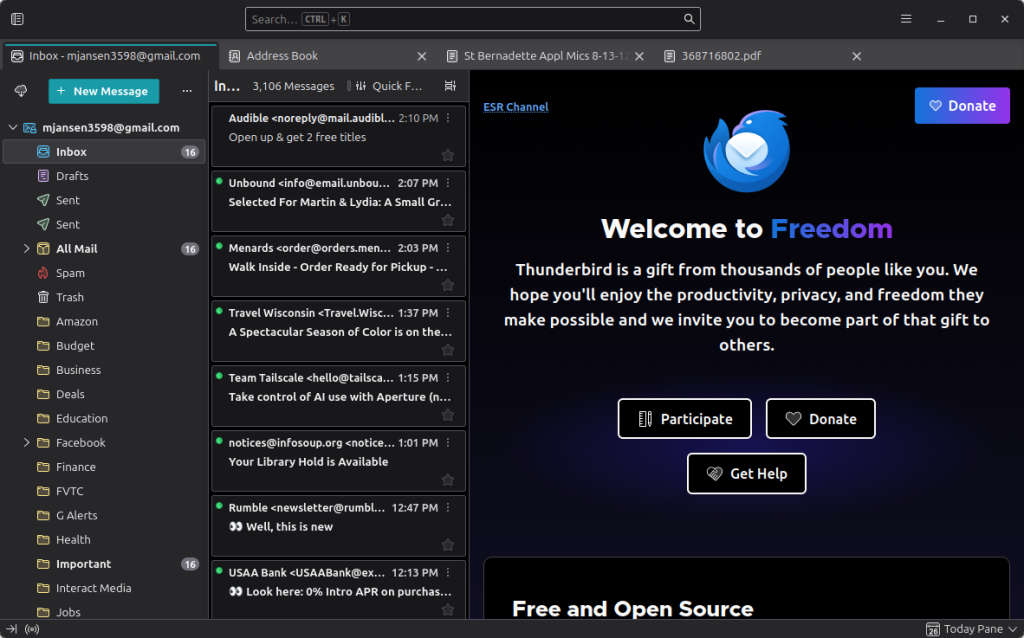Click the top-right blue Donate button

pyautogui.click(x=962, y=106)
